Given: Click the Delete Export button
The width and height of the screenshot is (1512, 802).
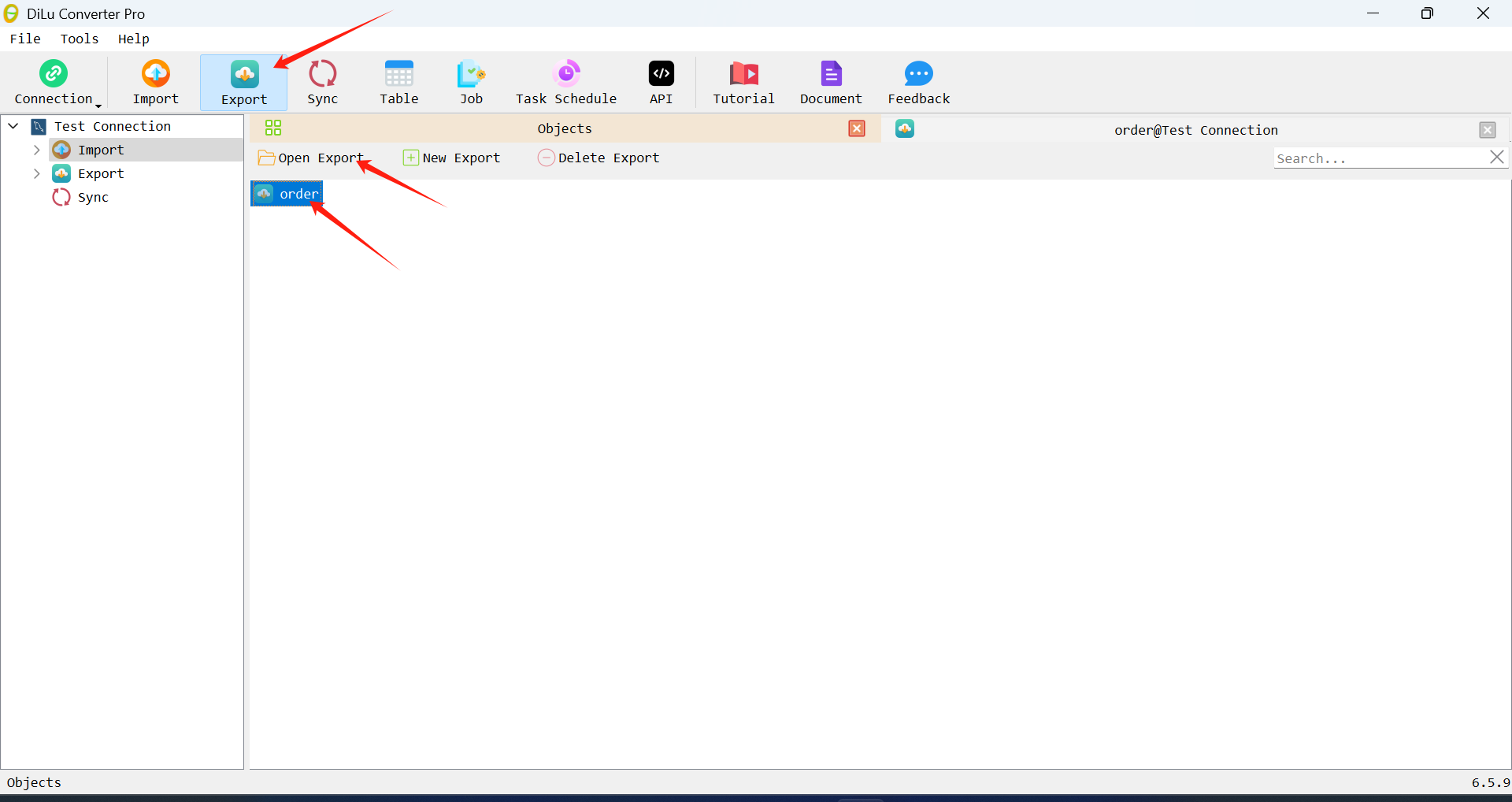Looking at the screenshot, I should click(598, 158).
